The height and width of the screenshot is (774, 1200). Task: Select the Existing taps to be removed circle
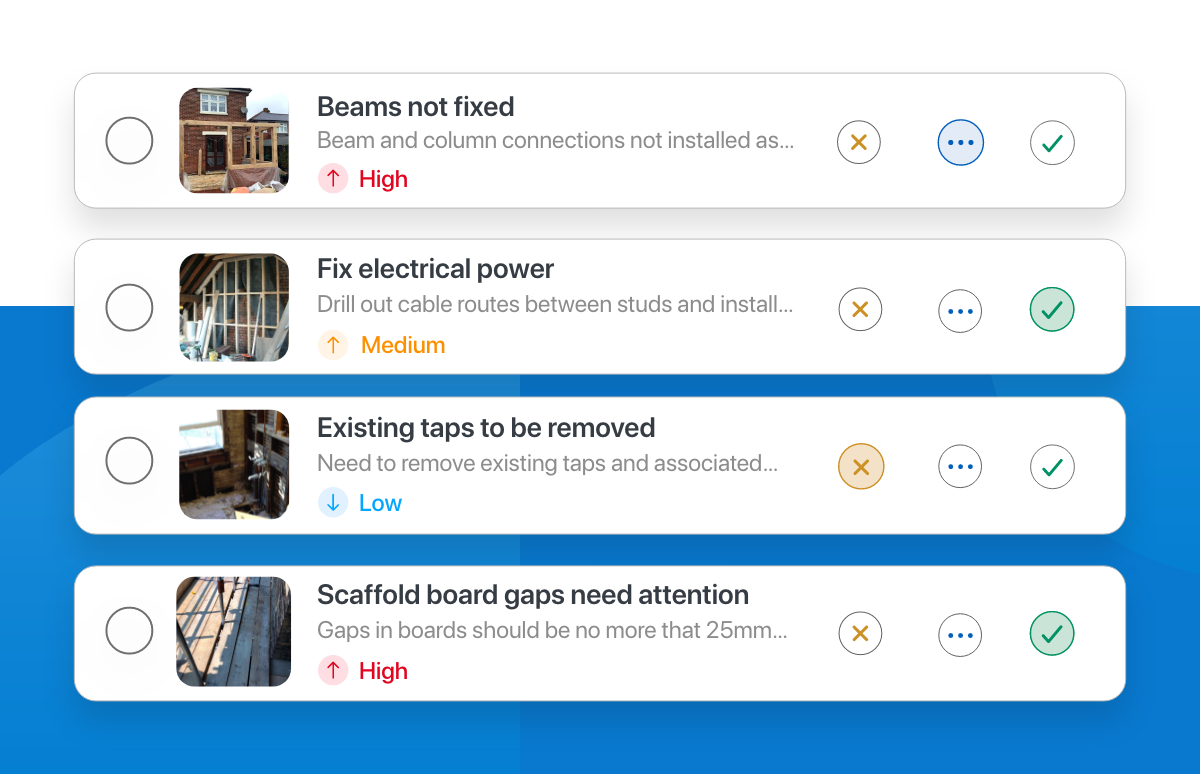(x=129, y=461)
